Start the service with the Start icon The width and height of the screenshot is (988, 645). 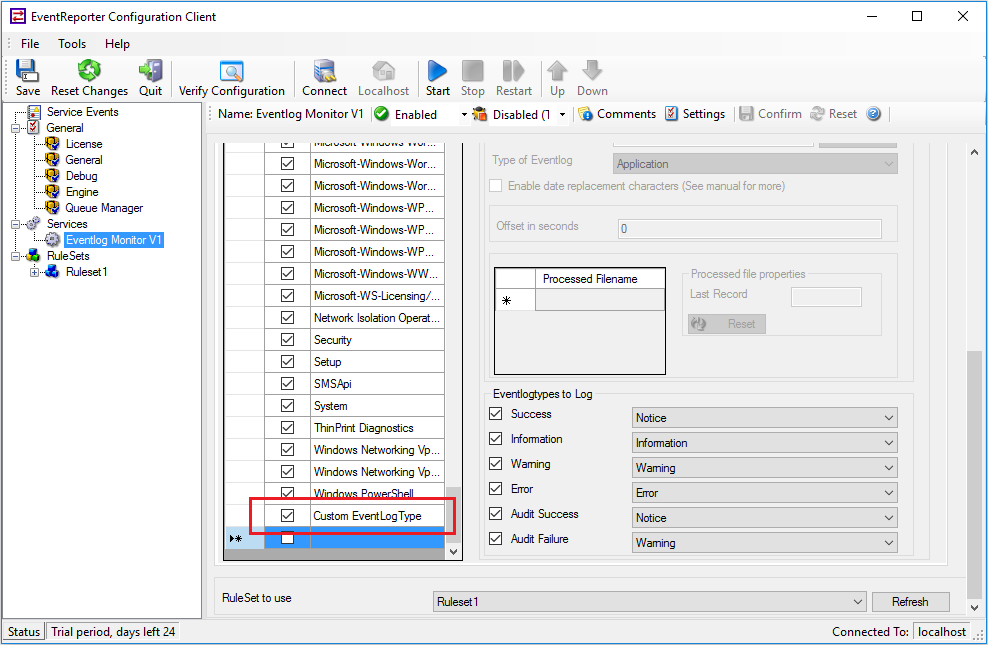pos(437,78)
